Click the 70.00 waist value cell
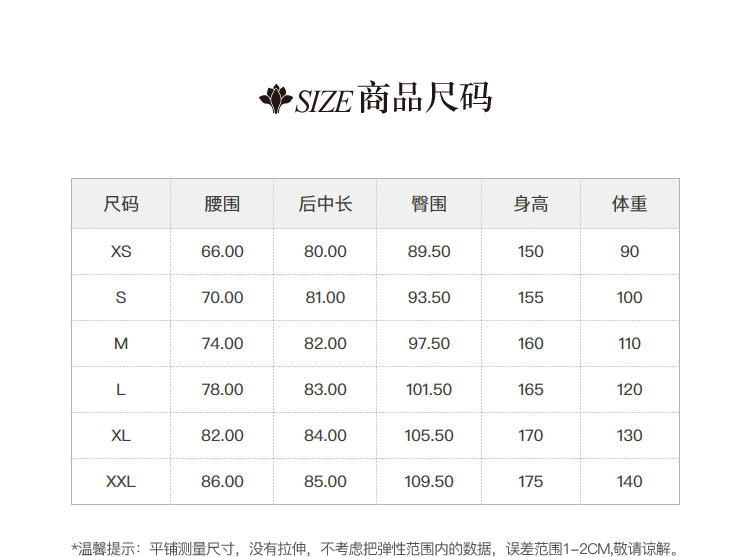 [x=222, y=297]
